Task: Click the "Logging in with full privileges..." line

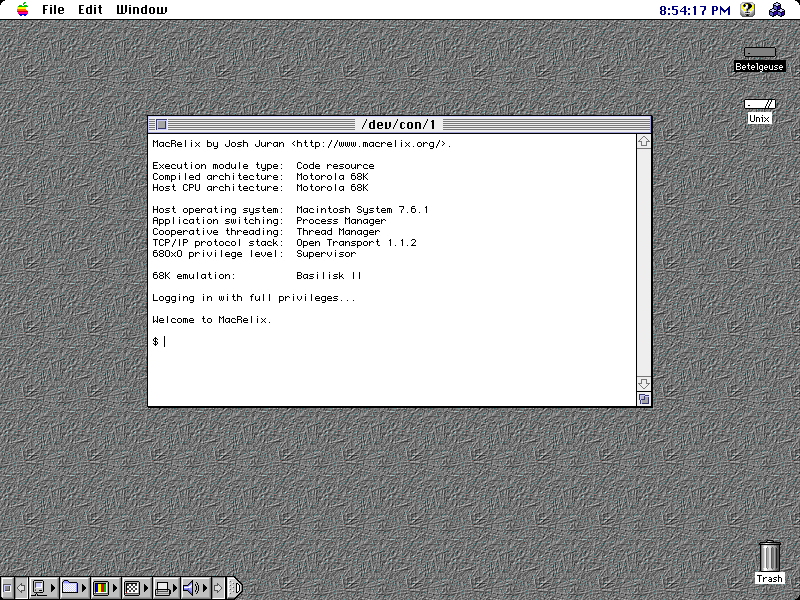Action: pyautogui.click(x=254, y=298)
